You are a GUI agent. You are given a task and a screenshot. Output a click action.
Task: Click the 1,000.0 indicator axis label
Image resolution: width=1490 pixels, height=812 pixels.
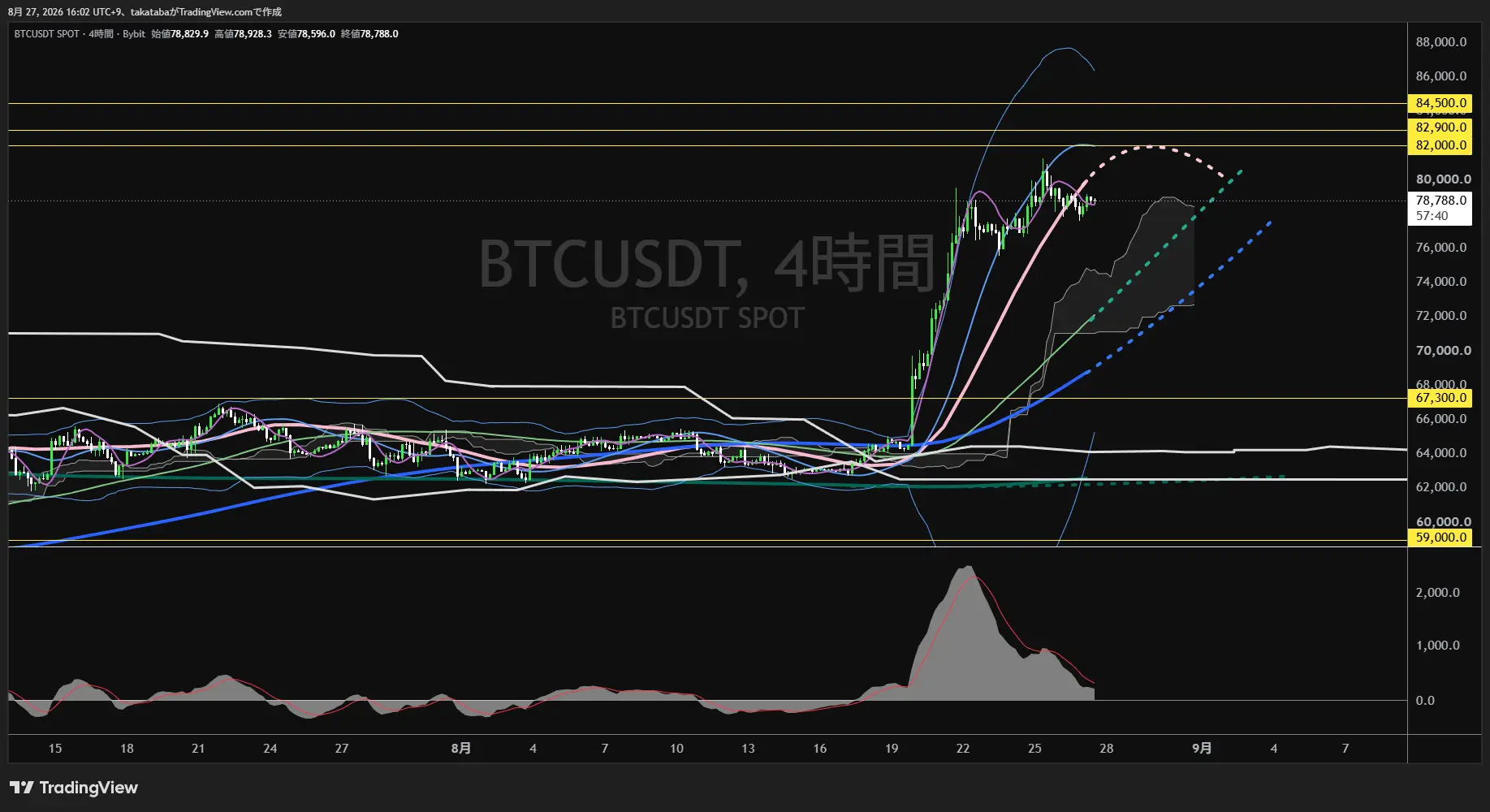pos(1437,646)
